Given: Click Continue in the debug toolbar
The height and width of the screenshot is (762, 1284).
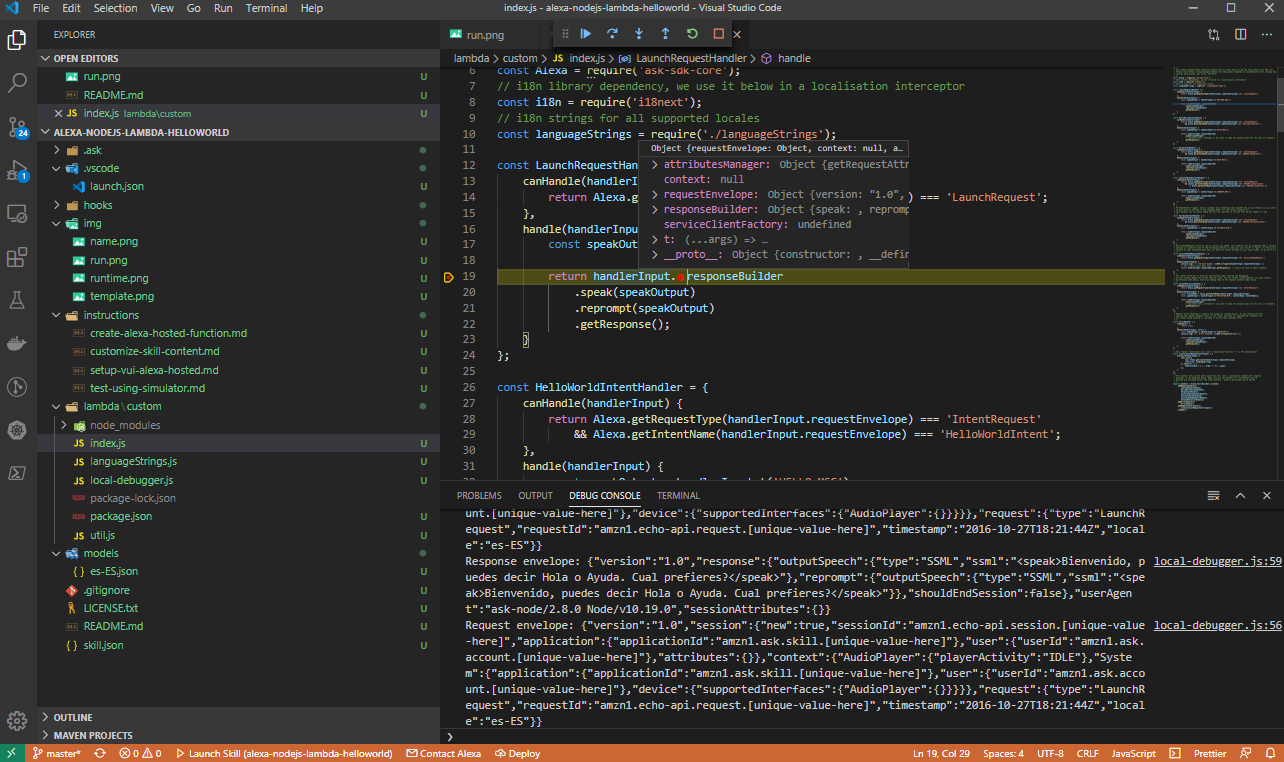Looking at the screenshot, I should (586, 34).
